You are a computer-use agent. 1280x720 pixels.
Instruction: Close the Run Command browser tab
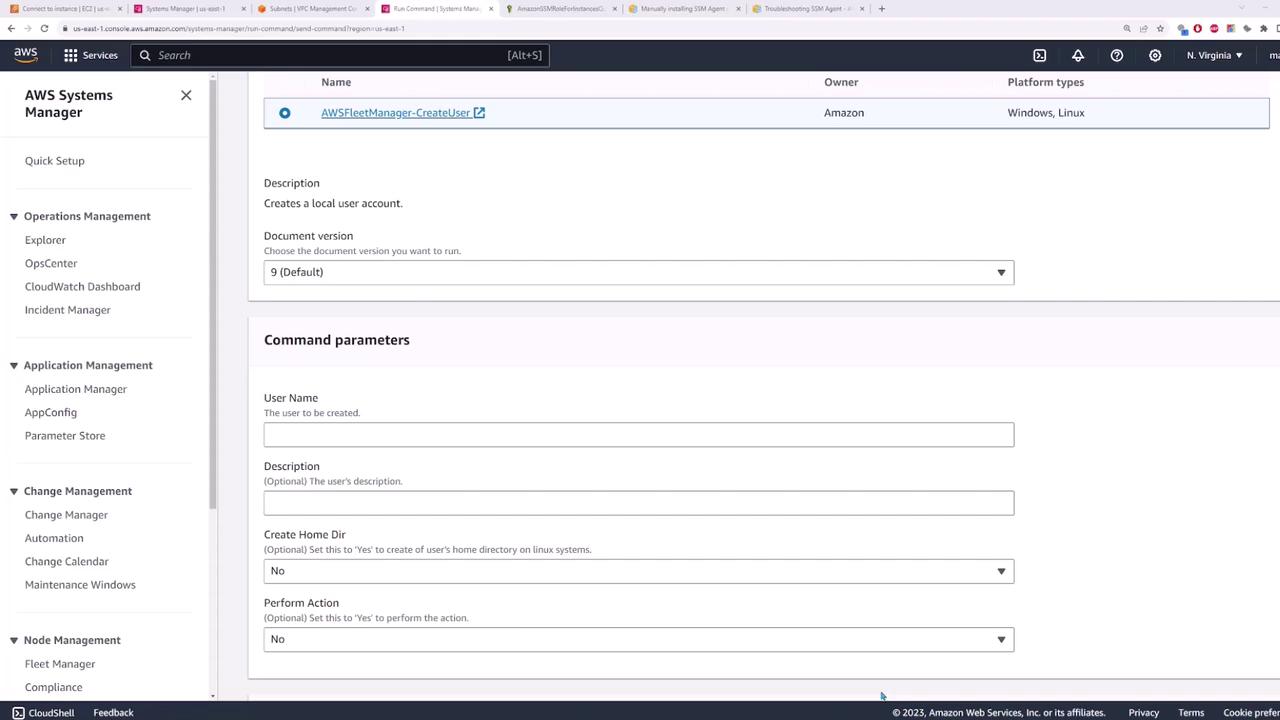pos(491,9)
